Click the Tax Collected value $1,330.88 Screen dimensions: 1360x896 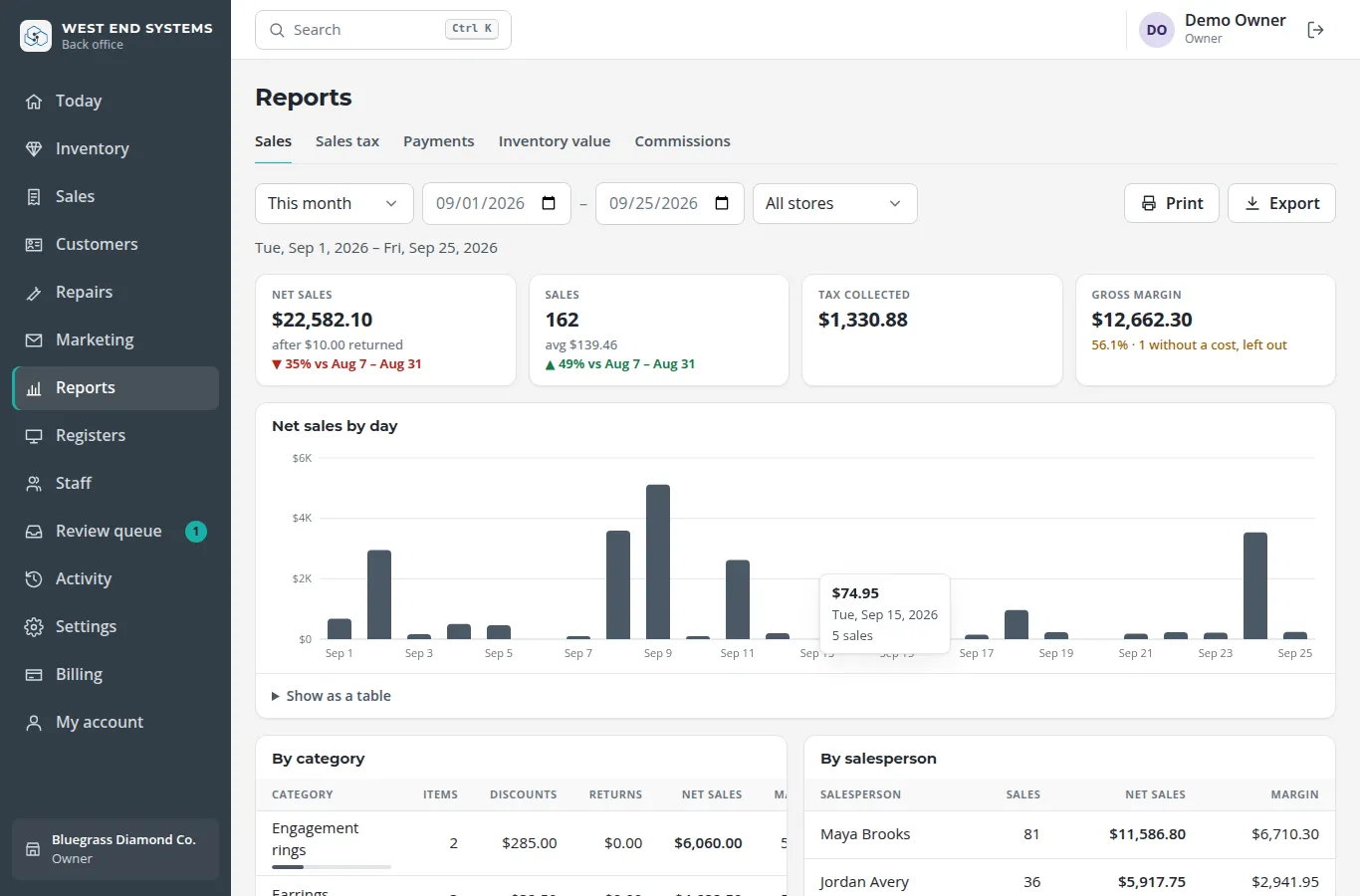[863, 320]
